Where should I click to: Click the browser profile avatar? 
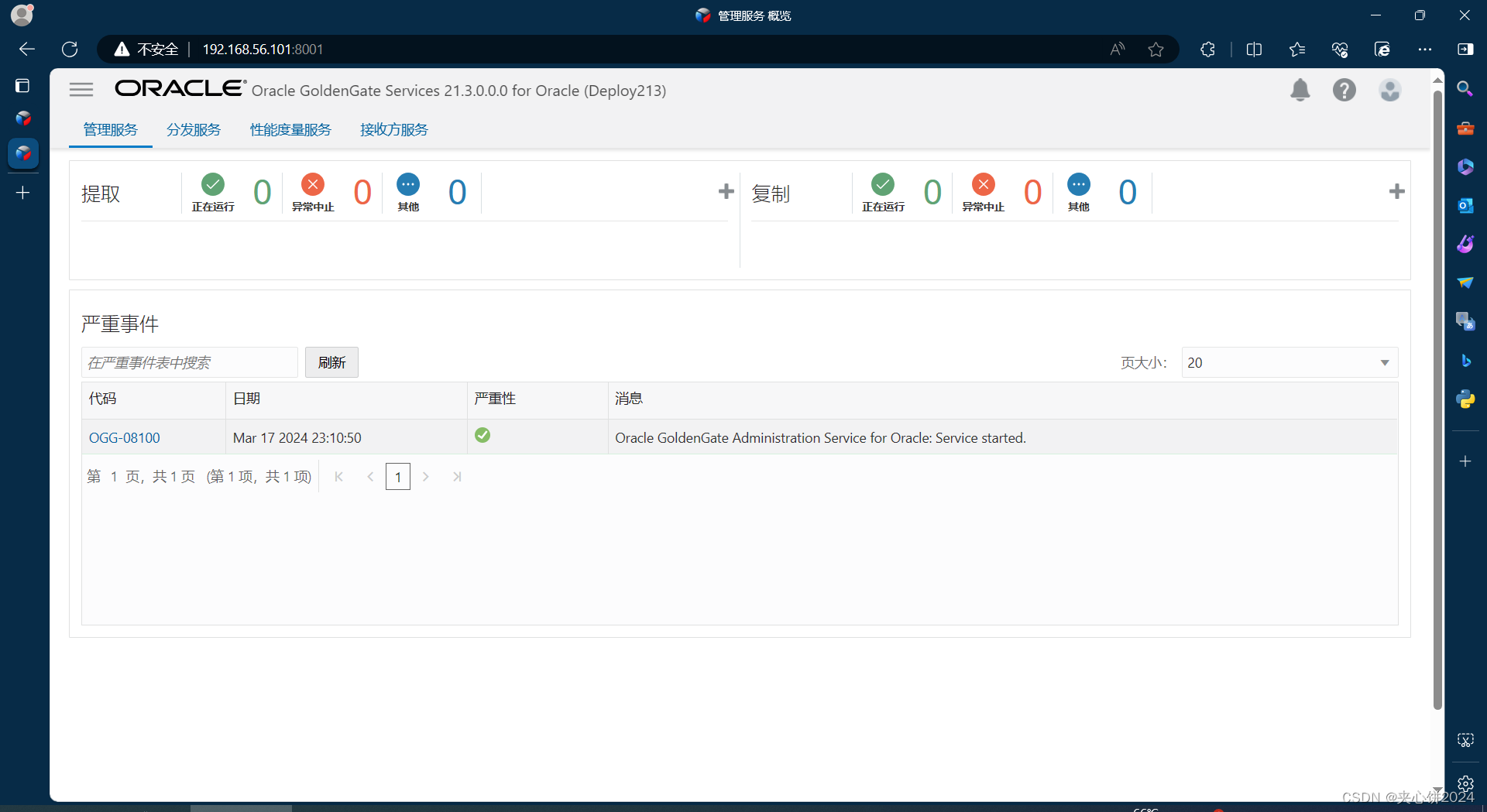click(x=22, y=15)
